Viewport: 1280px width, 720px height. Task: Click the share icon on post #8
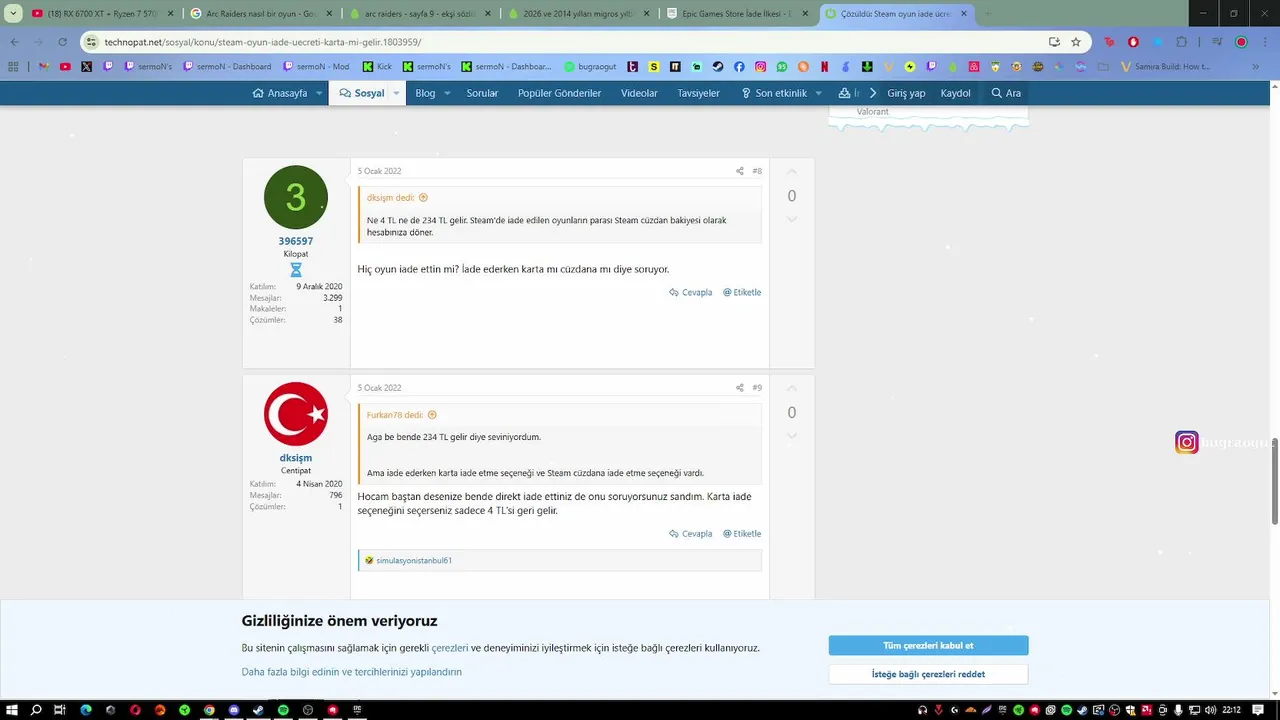point(740,171)
